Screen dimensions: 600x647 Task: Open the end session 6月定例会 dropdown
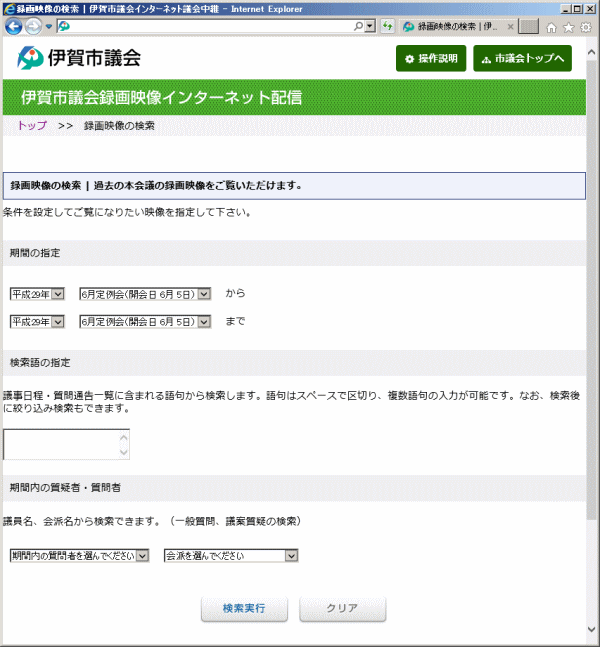tap(145, 322)
